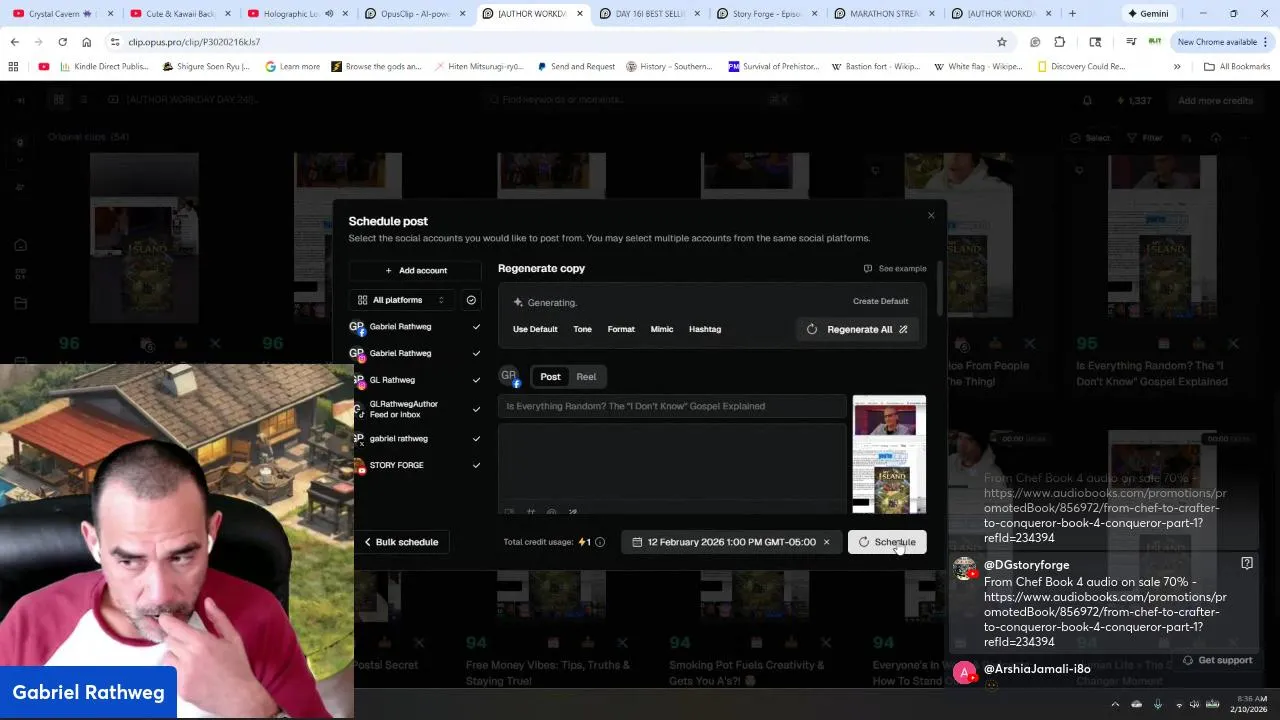
Task: Open the White flag Wikipedia bookmark
Action: 978,67
